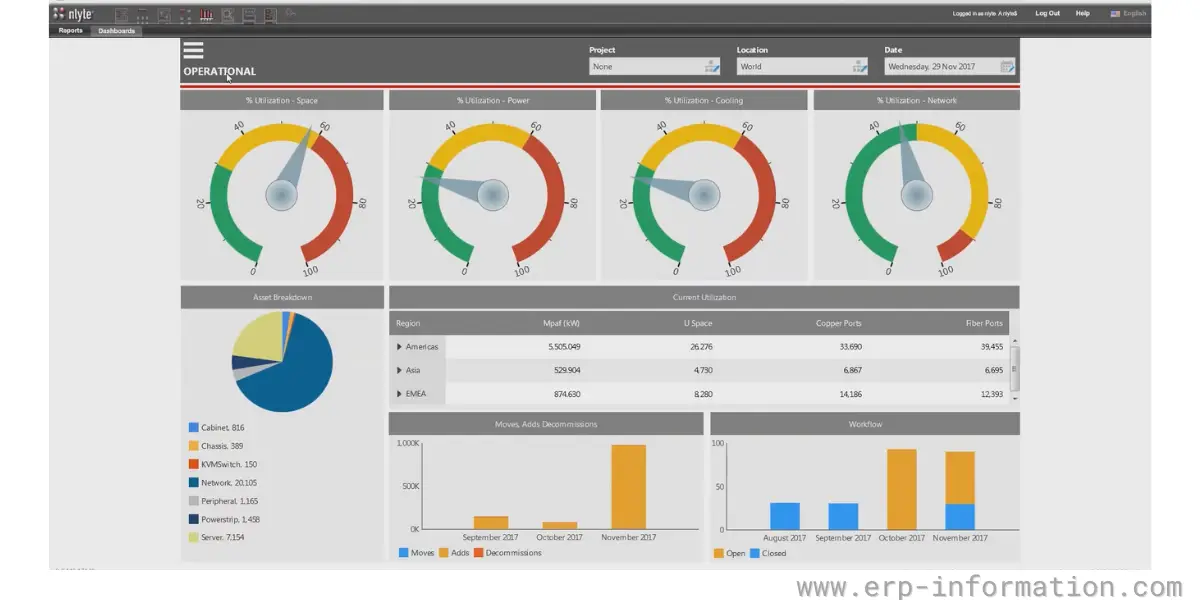Click the Log Out link
Viewport: 1200px width, 600px height.
pyautogui.click(x=1048, y=14)
